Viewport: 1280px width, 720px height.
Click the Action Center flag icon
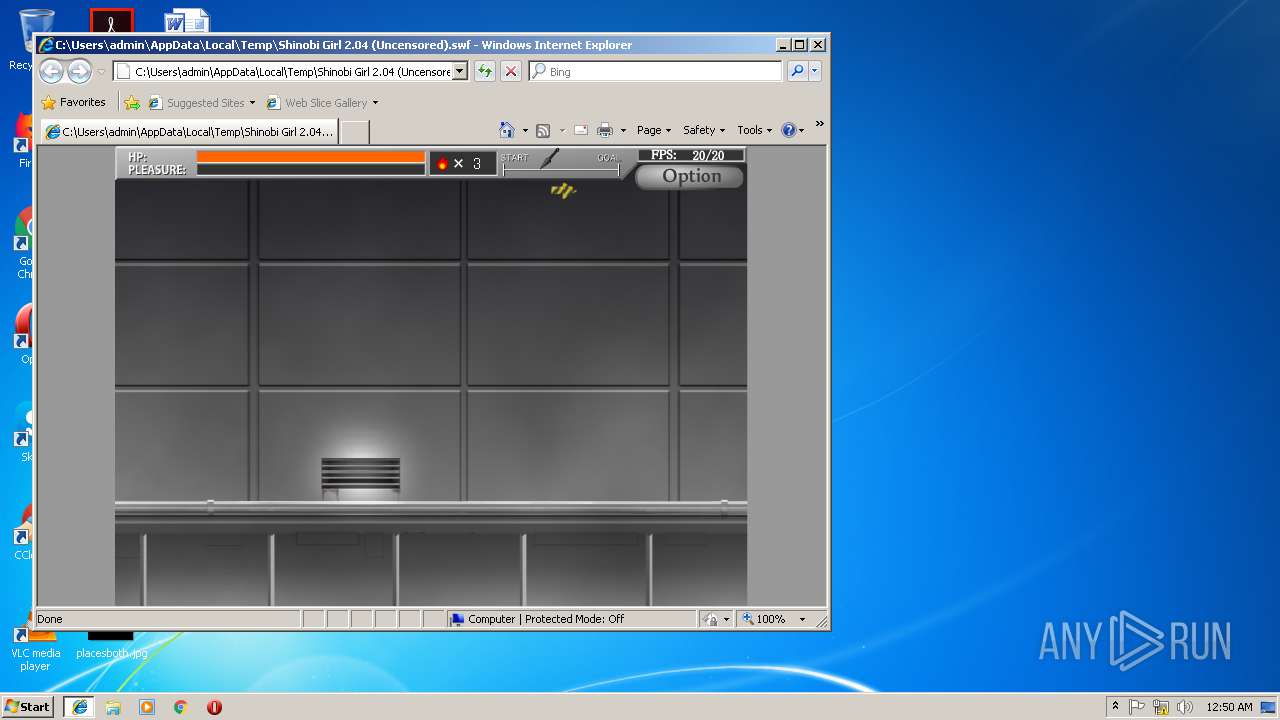pos(1137,707)
